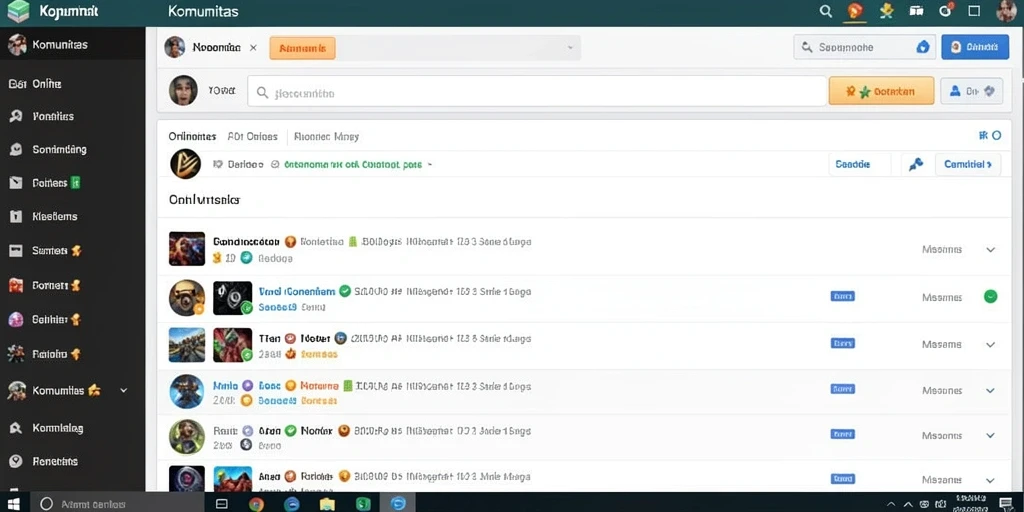The image size is (1024, 512).
Task: Expand the fifth list row chevron
Action: point(991,435)
